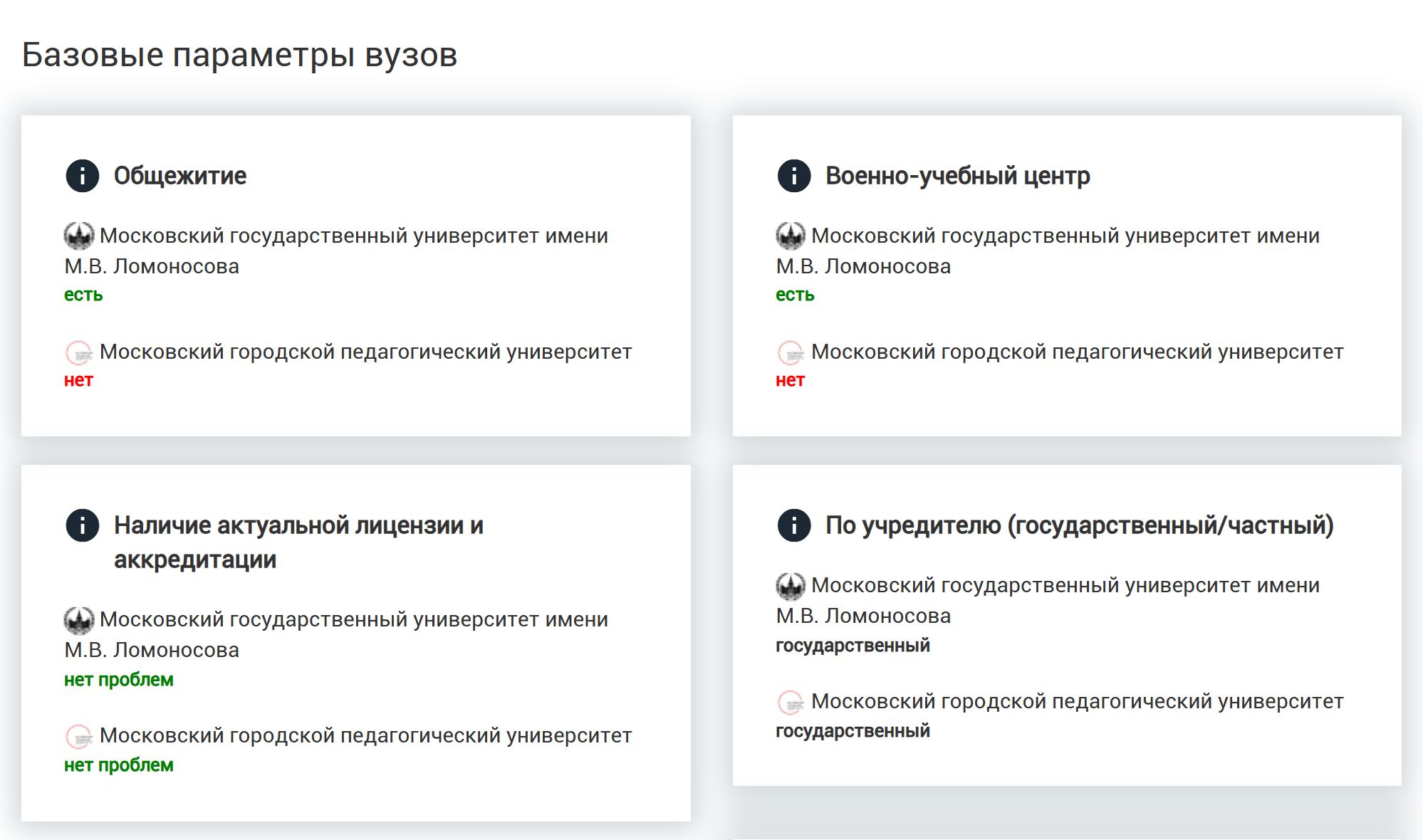Click МГПУ logo in По учредителю card
Viewport: 1423px width, 840px height.
[791, 702]
